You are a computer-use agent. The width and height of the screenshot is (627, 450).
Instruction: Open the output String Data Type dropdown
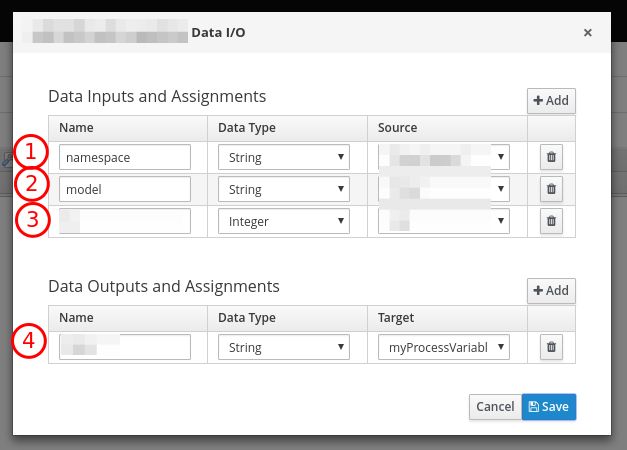tap(283, 347)
